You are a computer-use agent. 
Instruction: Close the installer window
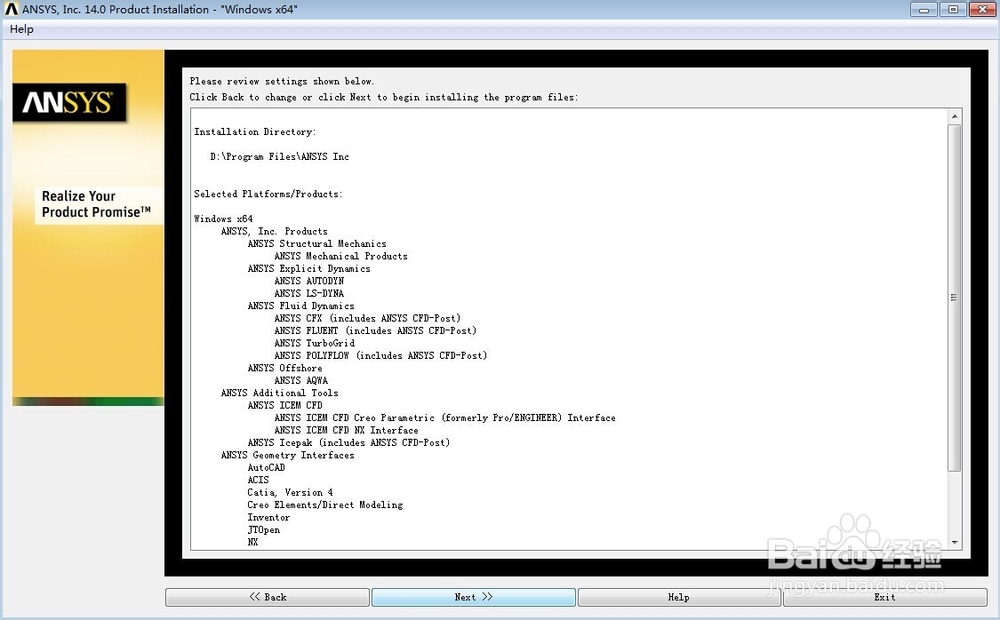point(982,9)
